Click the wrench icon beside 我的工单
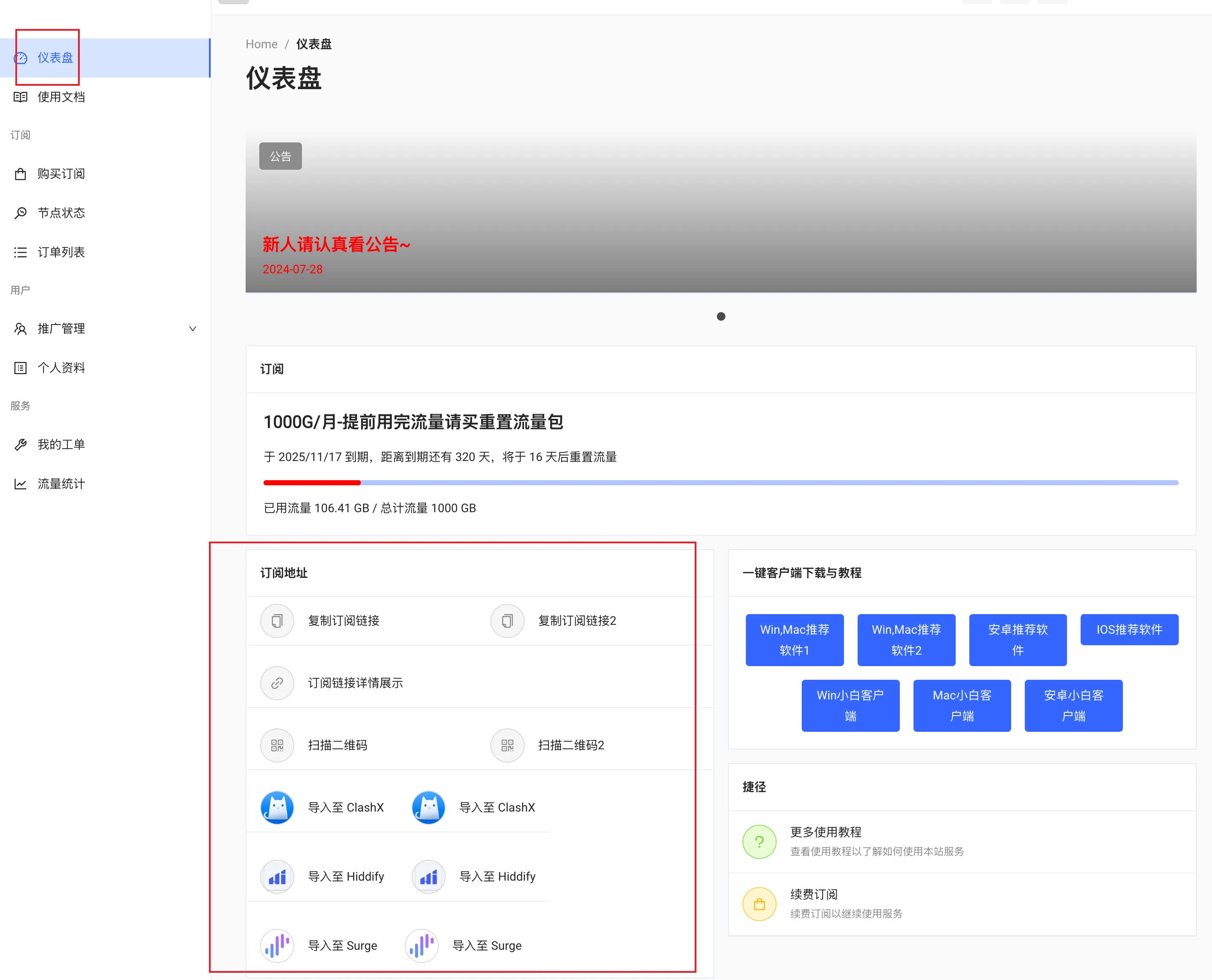The width and height of the screenshot is (1212, 980). (x=21, y=445)
